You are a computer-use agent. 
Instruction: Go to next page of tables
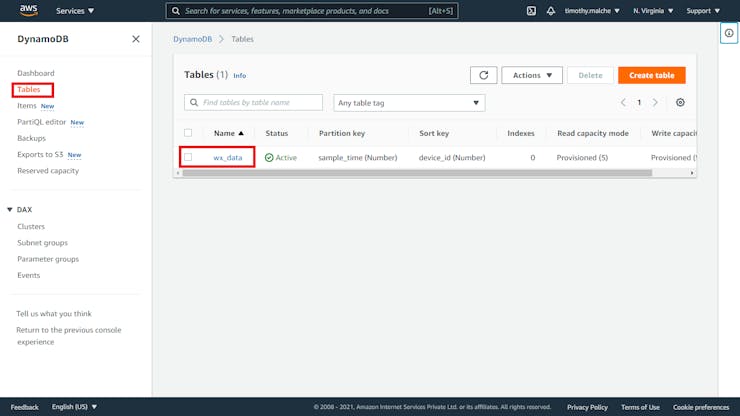(655, 102)
